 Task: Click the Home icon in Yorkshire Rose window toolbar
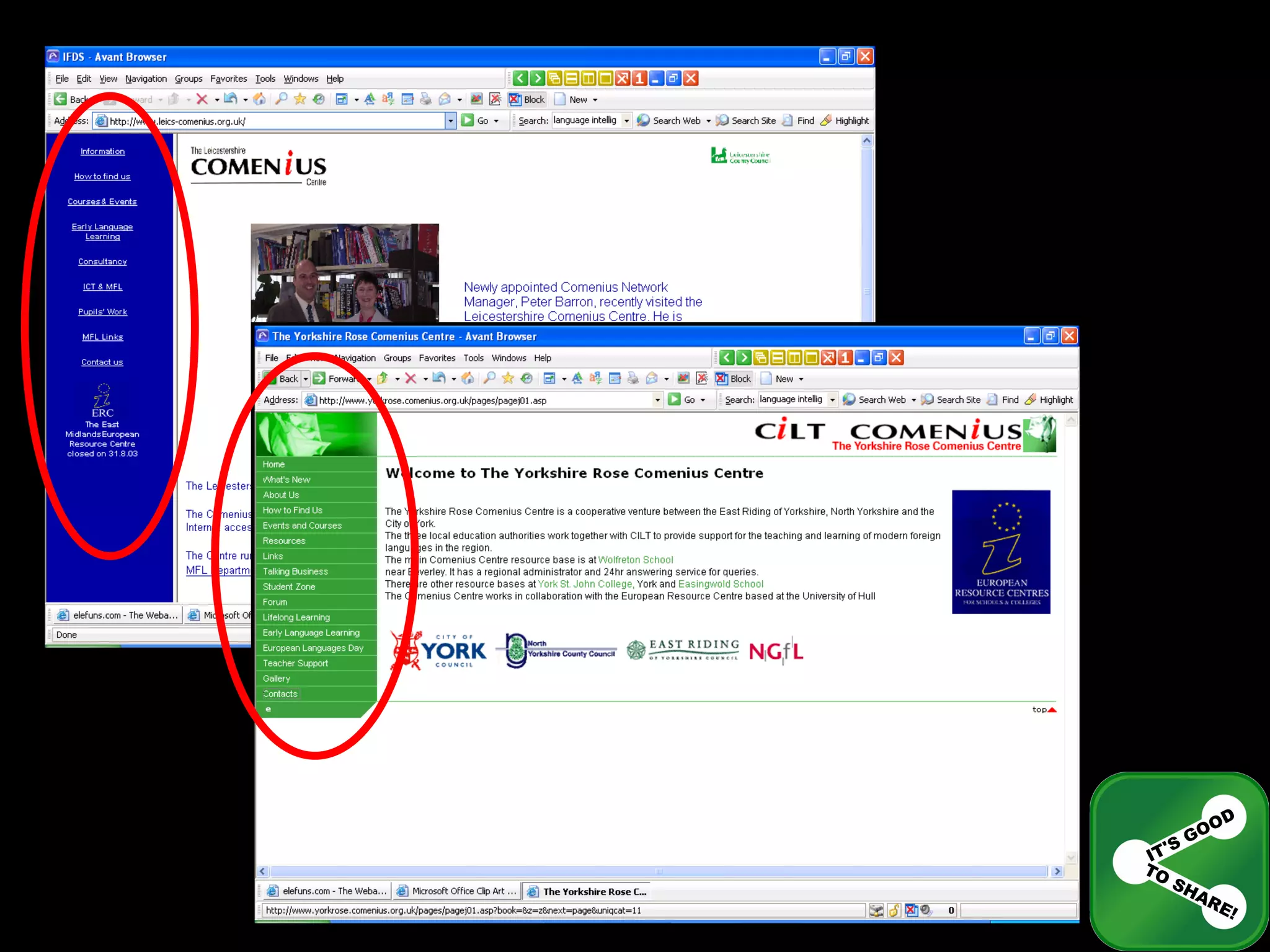point(468,379)
